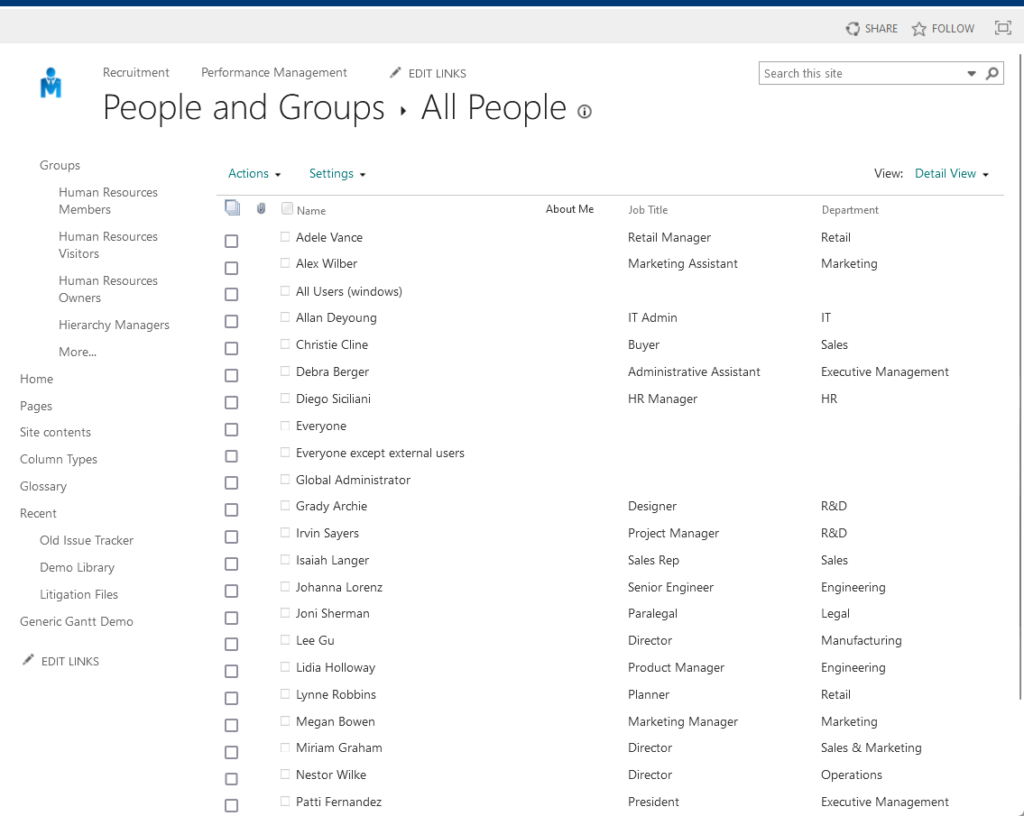Check the row checkbox for Diego Siciliani
The height and width of the screenshot is (816, 1024).
click(x=231, y=403)
